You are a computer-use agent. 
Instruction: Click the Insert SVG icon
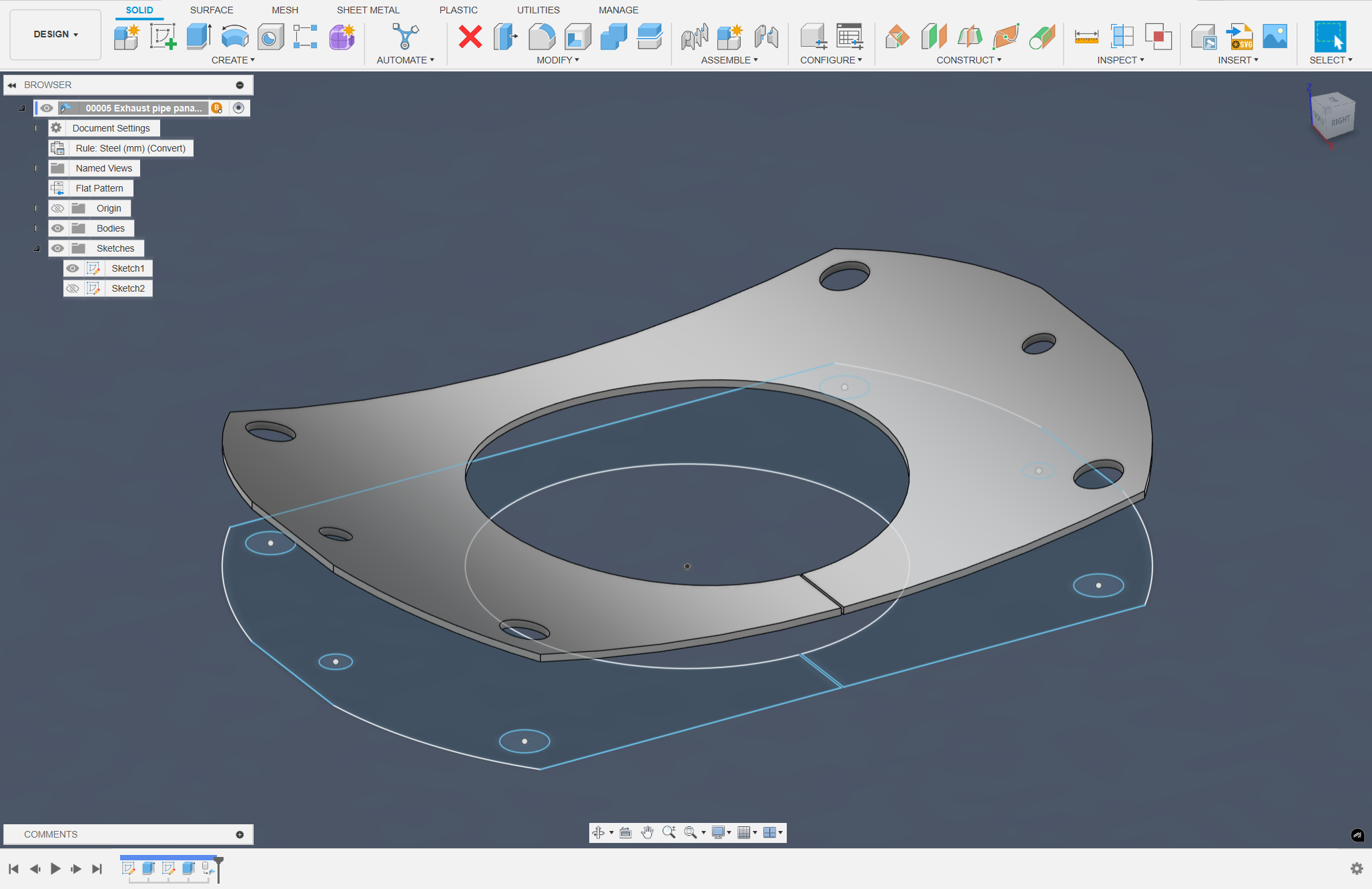pyautogui.click(x=1240, y=36)
